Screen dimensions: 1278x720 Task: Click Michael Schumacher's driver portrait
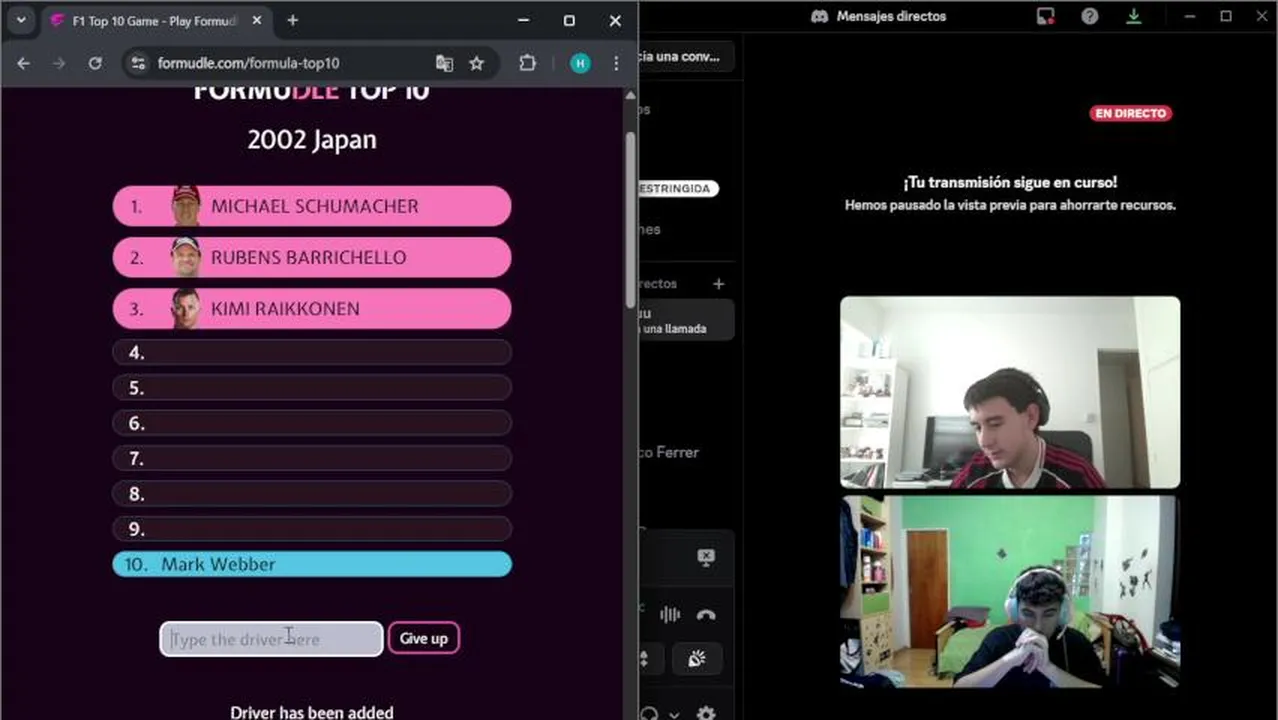click(x=186, y=206)
